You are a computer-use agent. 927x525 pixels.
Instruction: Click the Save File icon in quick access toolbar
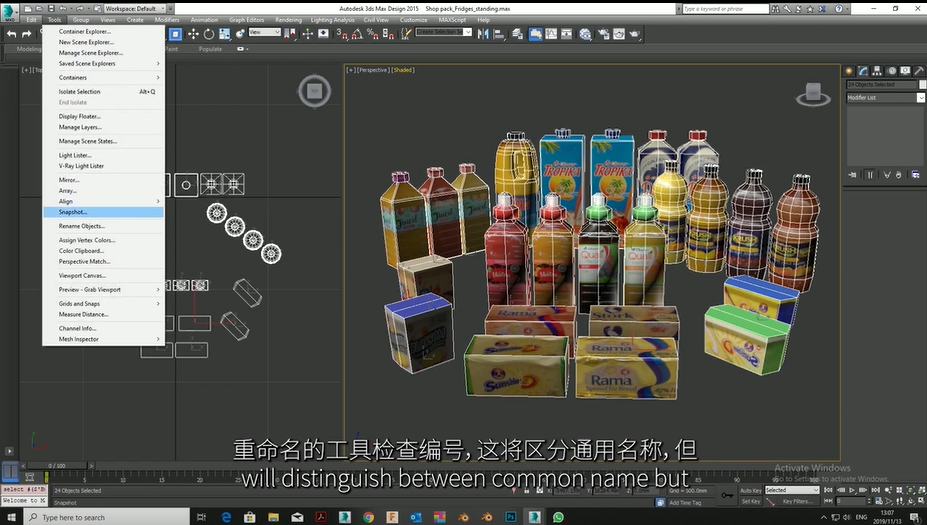(51, 8)
